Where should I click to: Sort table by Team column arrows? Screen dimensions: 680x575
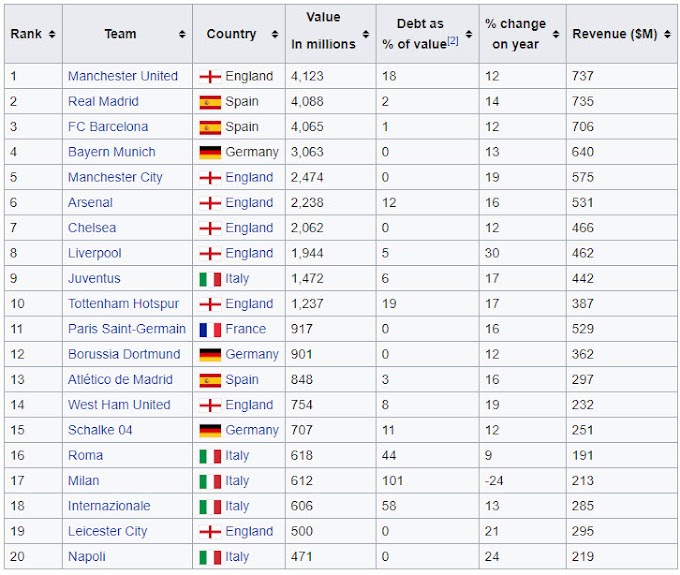click(182, 34)
